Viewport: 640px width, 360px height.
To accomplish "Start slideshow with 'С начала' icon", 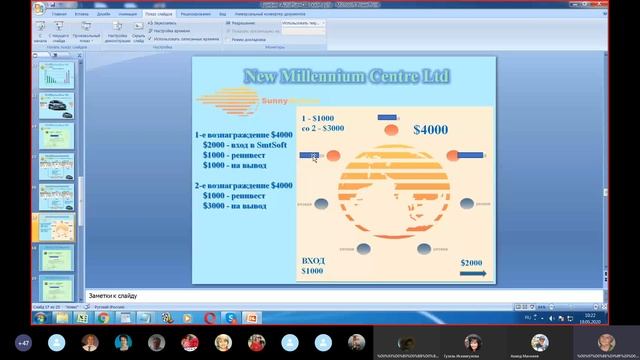I will tap(40, 32).
